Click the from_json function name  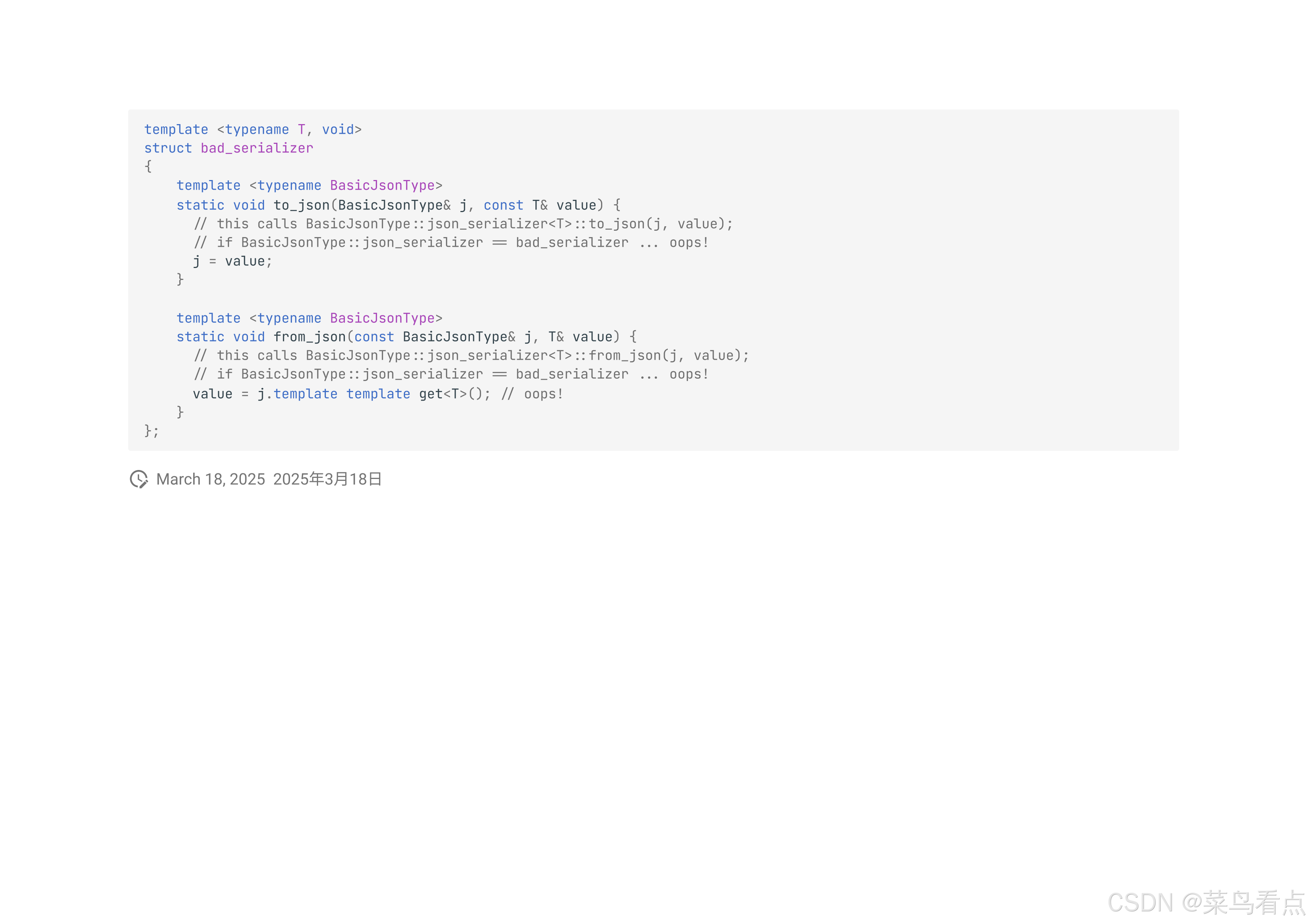pos(309,337)
